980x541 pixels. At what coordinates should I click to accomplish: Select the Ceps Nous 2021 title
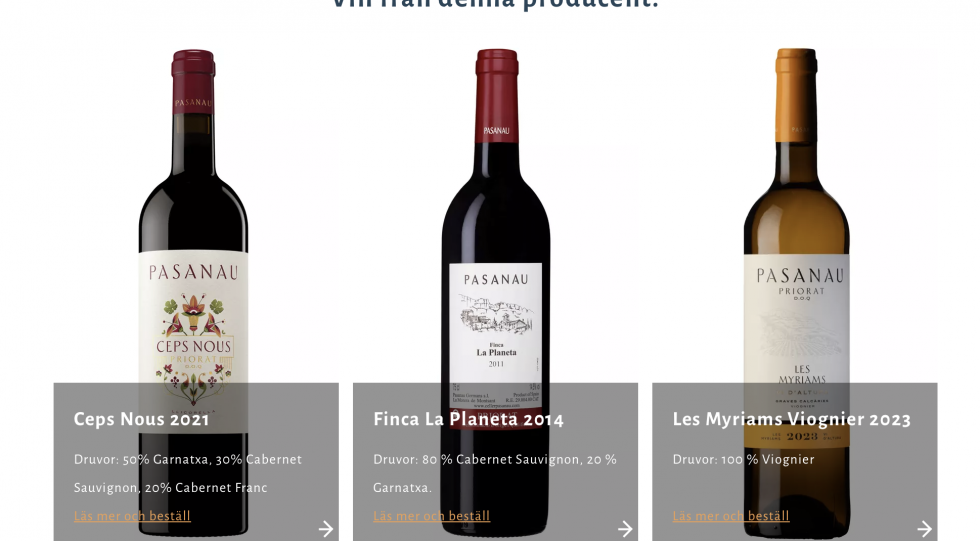pos(141,419)
